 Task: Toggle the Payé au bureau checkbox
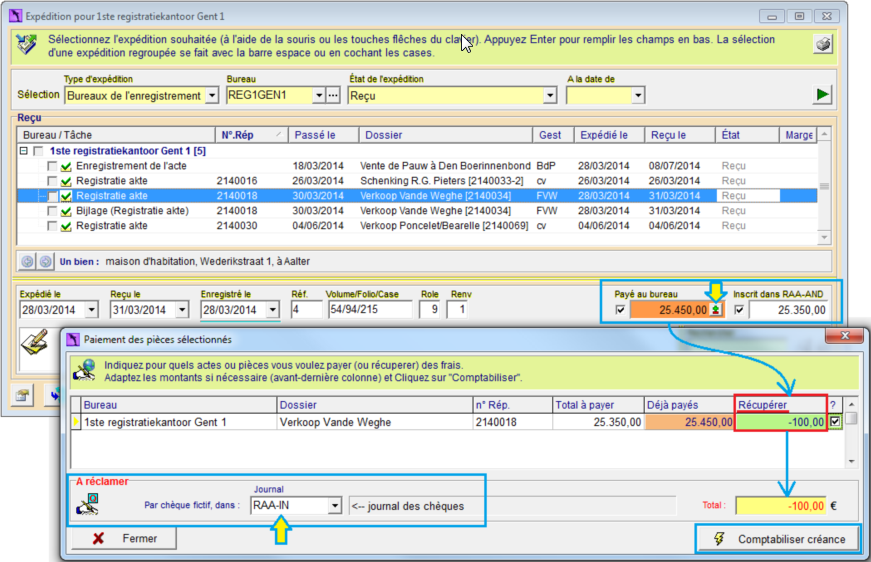tap(620, 310)
